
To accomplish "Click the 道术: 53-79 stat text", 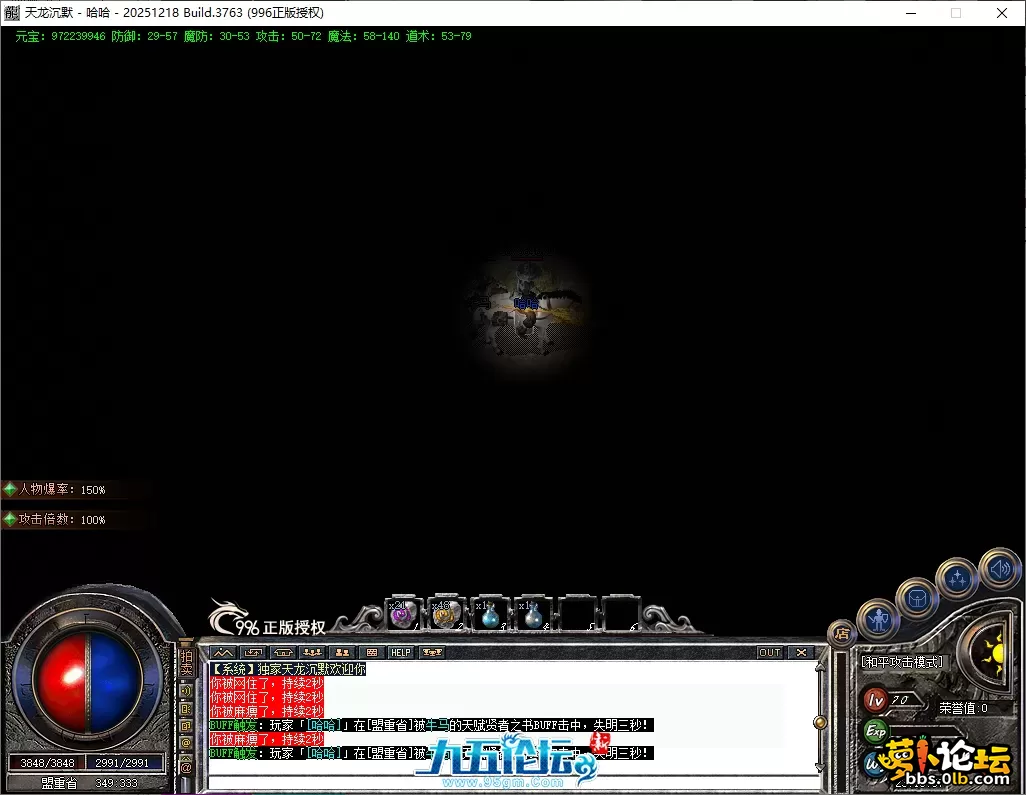I will (x=438, y=36).
